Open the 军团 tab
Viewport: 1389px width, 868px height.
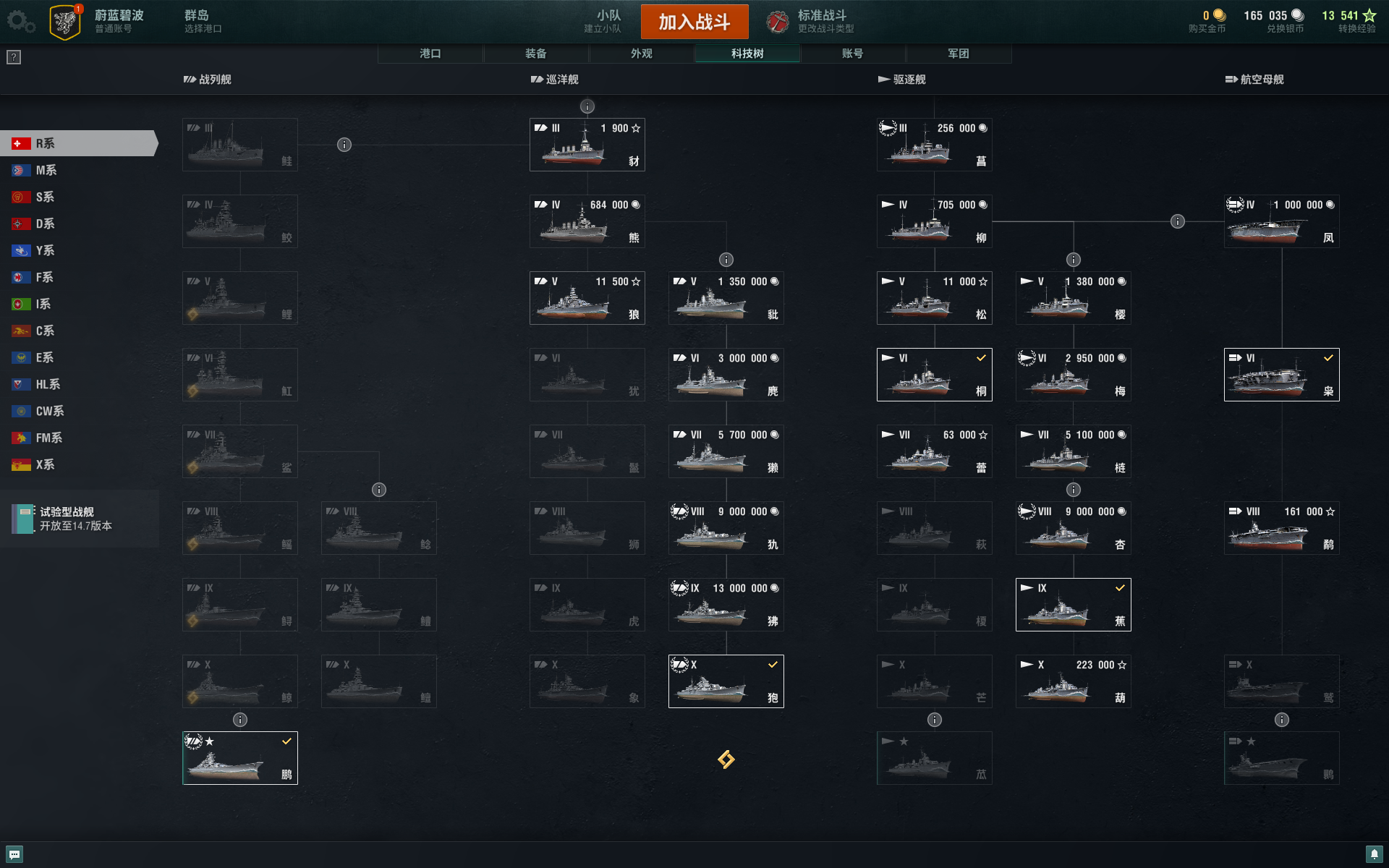[x=959, y=54]
